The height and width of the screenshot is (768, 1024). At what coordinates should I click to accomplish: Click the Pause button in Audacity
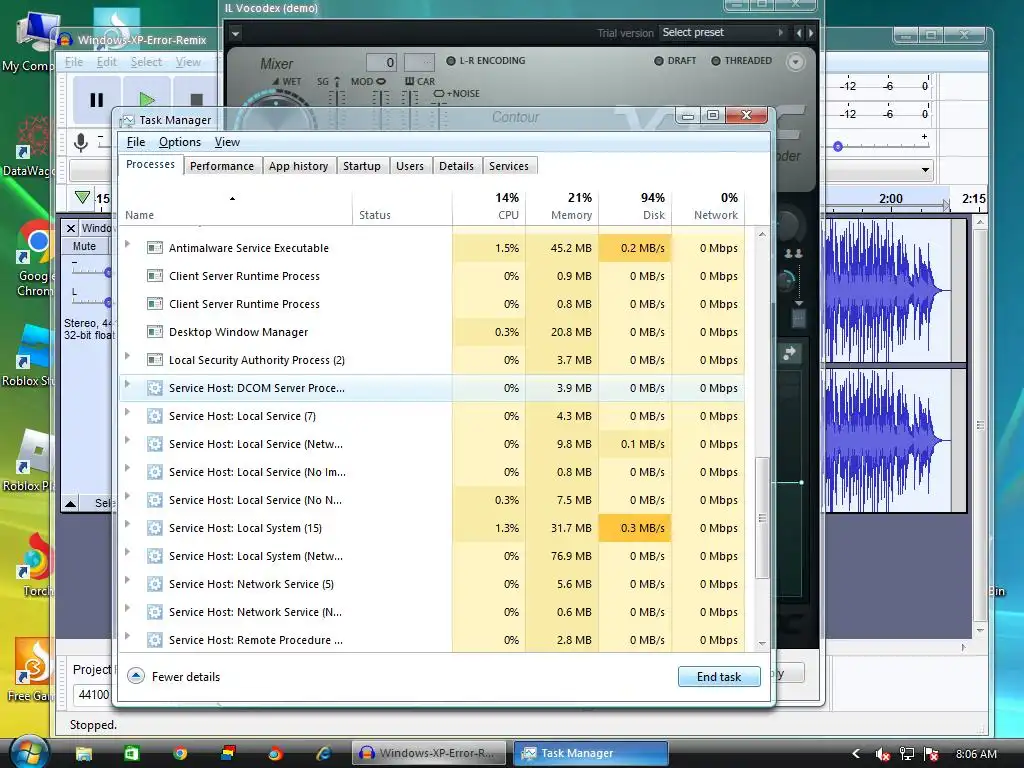96,100
